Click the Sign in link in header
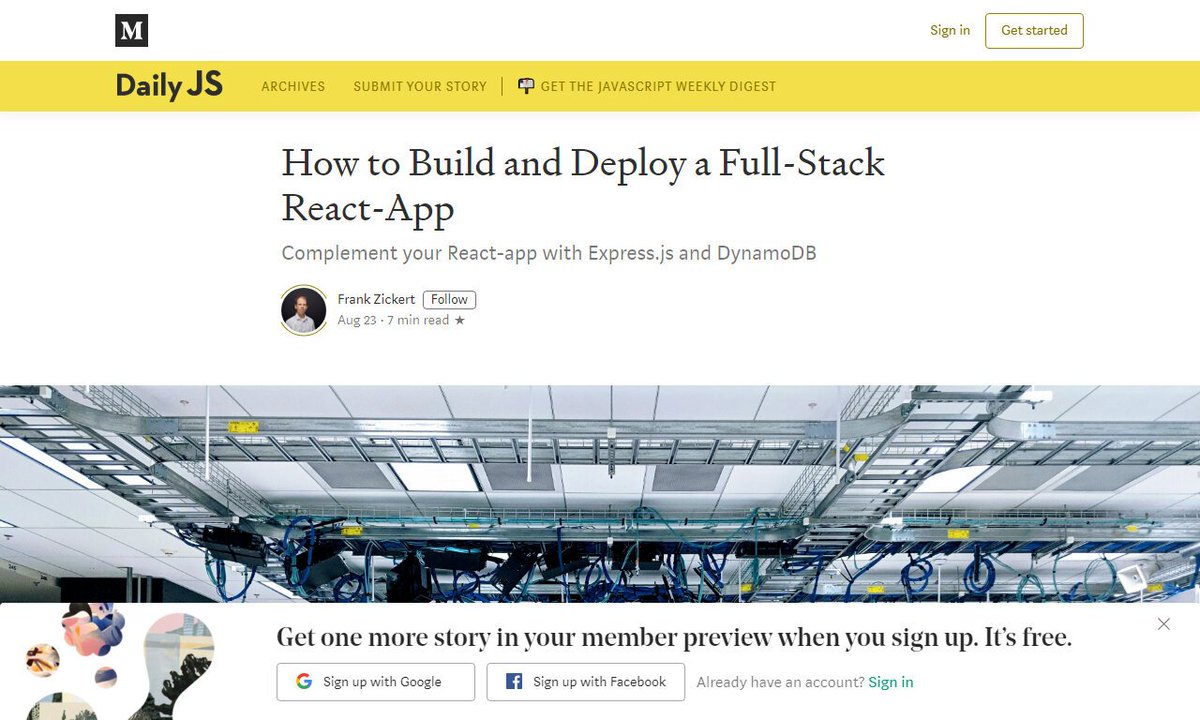This screenshot has height=720, width=1200. (950, 30)
